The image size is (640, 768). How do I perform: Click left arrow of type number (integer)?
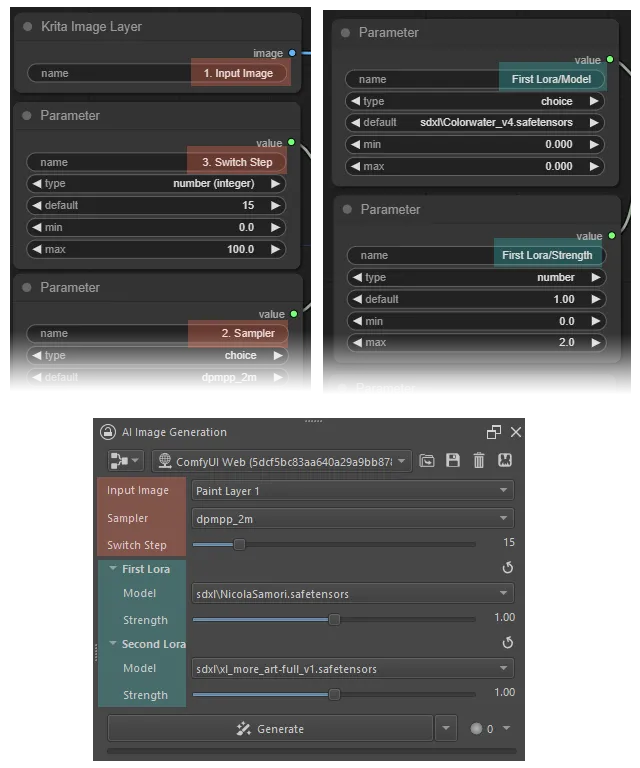tap(37, 184)
